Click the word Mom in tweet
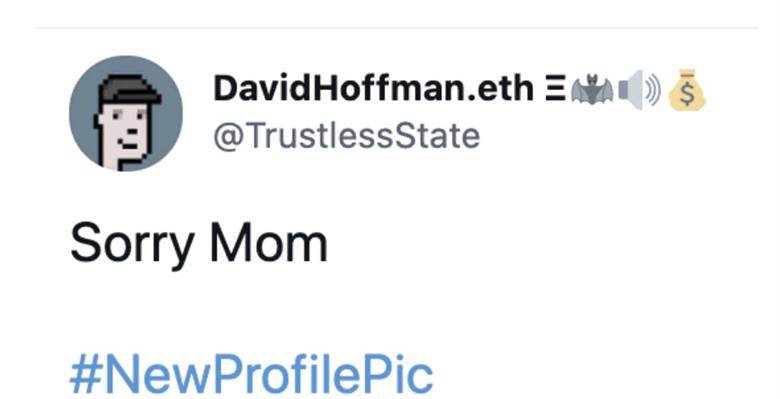Viewport: 780px width, 399px height. [x=269, y=243]
